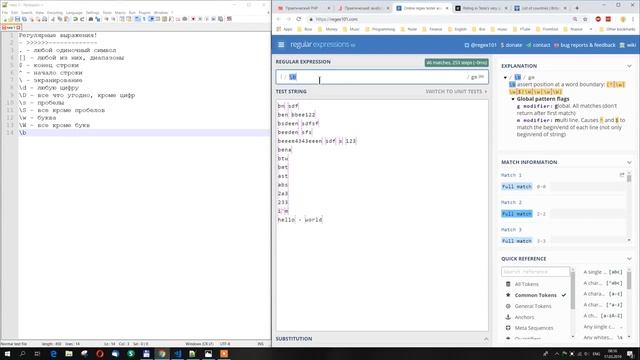Click the Save icon in Notepad++ toolbar

tap(18, 19)
